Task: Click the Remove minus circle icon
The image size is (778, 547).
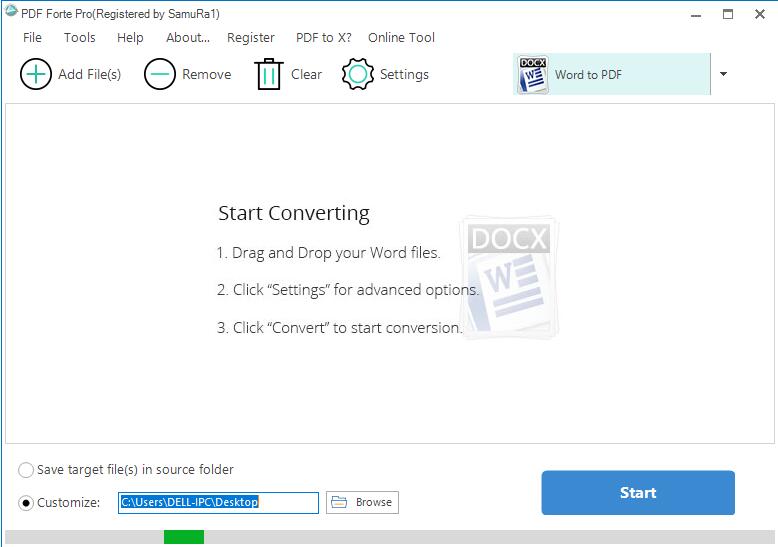Action: [x=160, y=74]
